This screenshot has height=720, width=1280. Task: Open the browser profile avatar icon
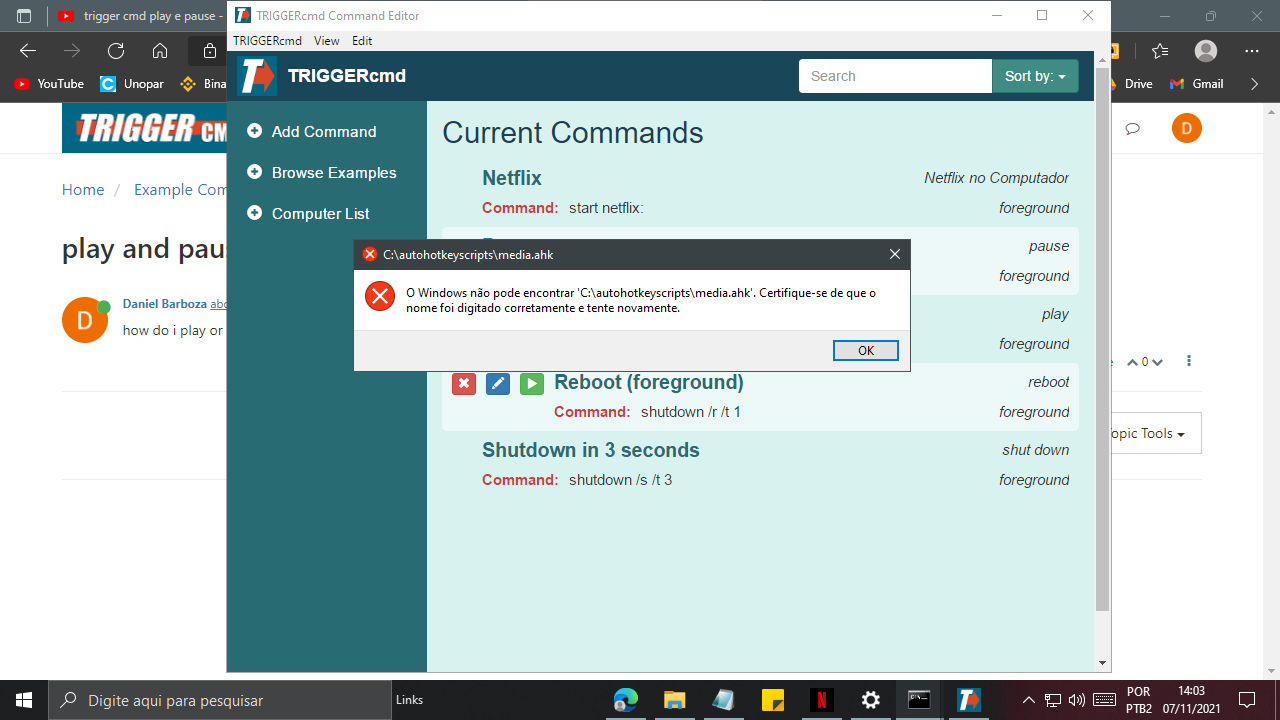tap(1206, 51)
